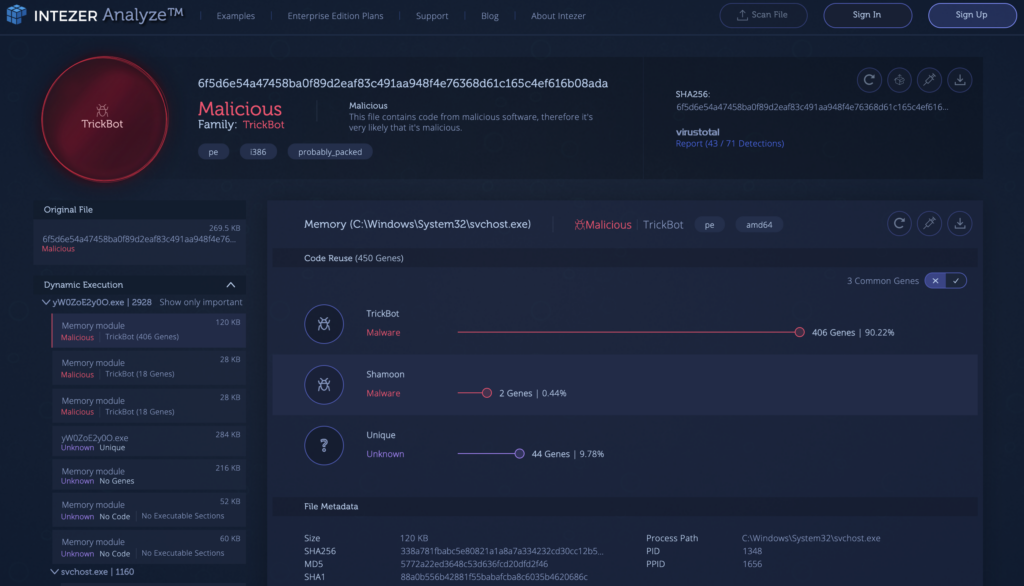Image resolution: width=1024 pixels, height=586 pixels.
Task: Click the PID value 1348
Action: (x=752, y=551)
